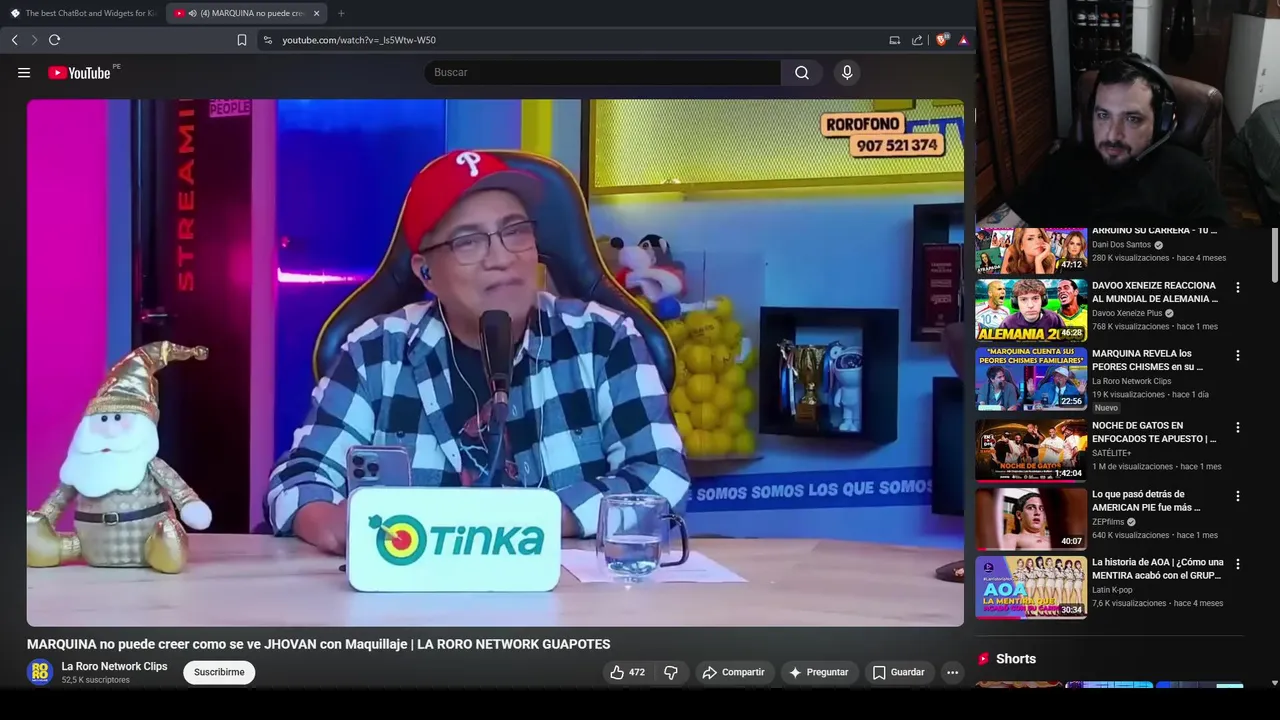This screenshot has height=720, width=1280.
Task: Click the URL address field
Action: pos(570,40)
